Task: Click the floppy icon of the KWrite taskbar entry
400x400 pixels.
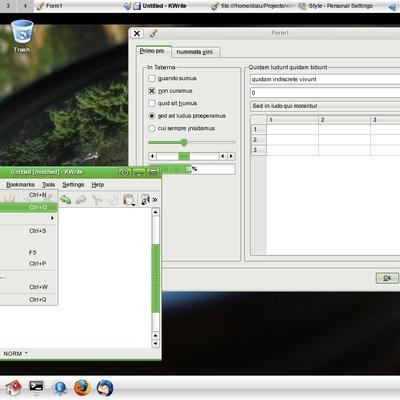Action: point(137,6)
